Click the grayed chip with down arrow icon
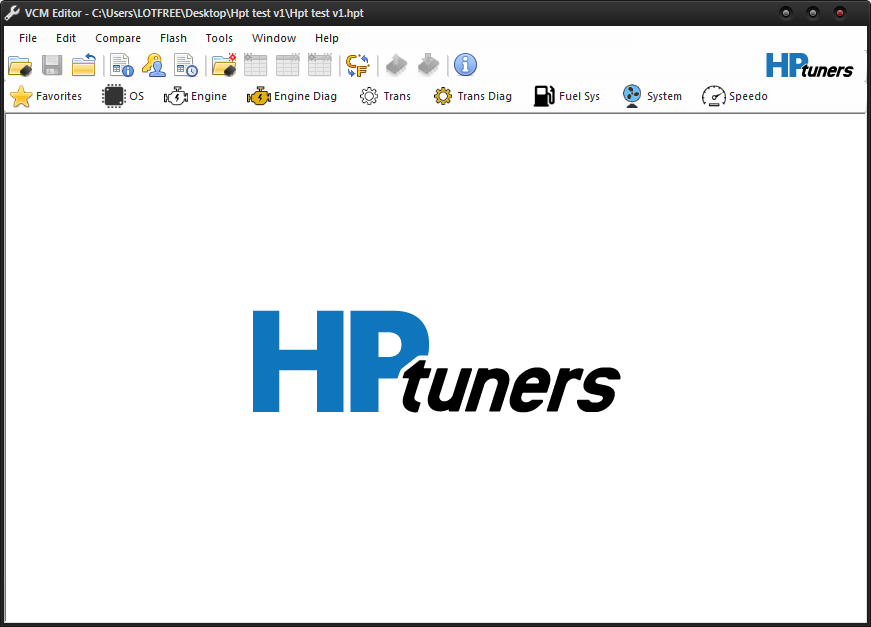 click(429, 66)
